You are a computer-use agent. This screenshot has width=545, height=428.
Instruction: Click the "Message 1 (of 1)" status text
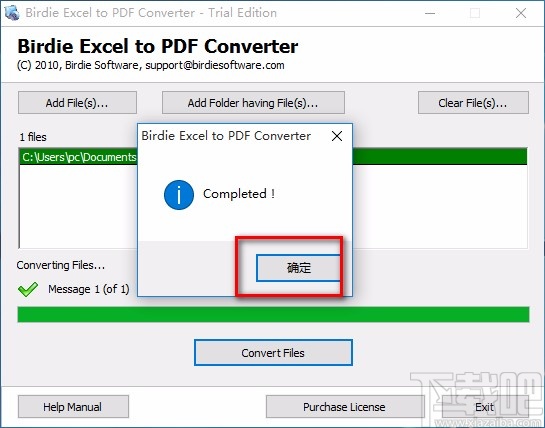coord(89,289)
